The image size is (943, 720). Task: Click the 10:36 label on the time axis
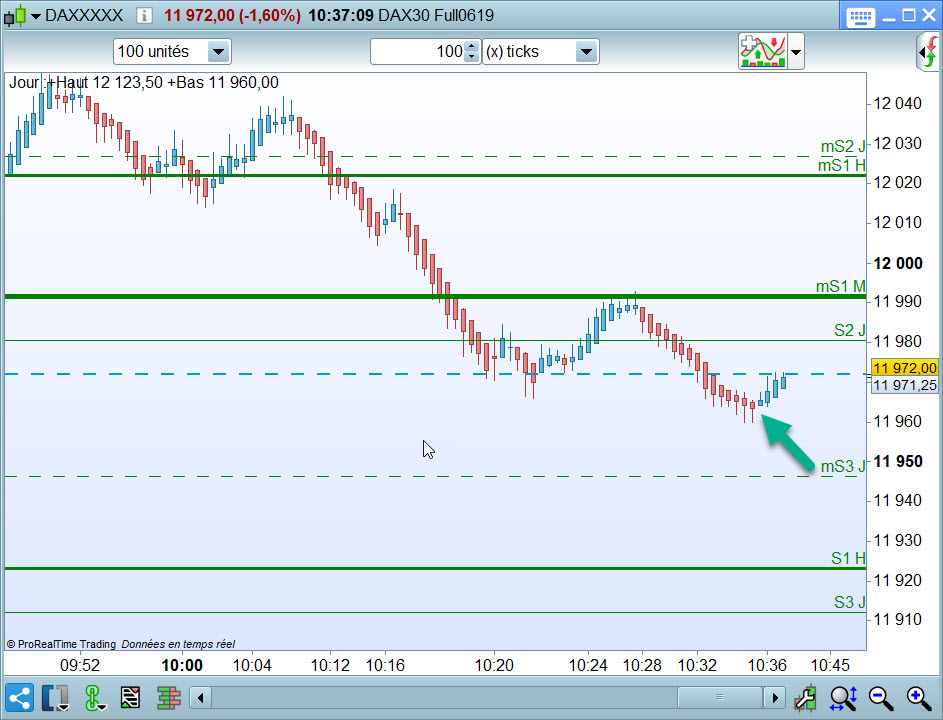click(x=767, y=665)
